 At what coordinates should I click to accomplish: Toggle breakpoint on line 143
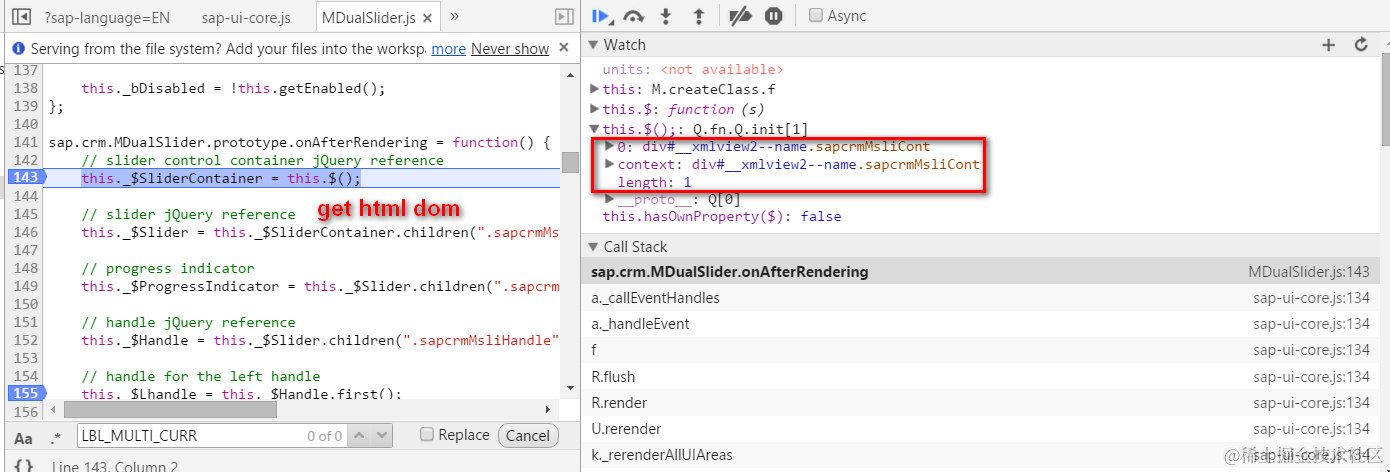[x=24, y=178]
